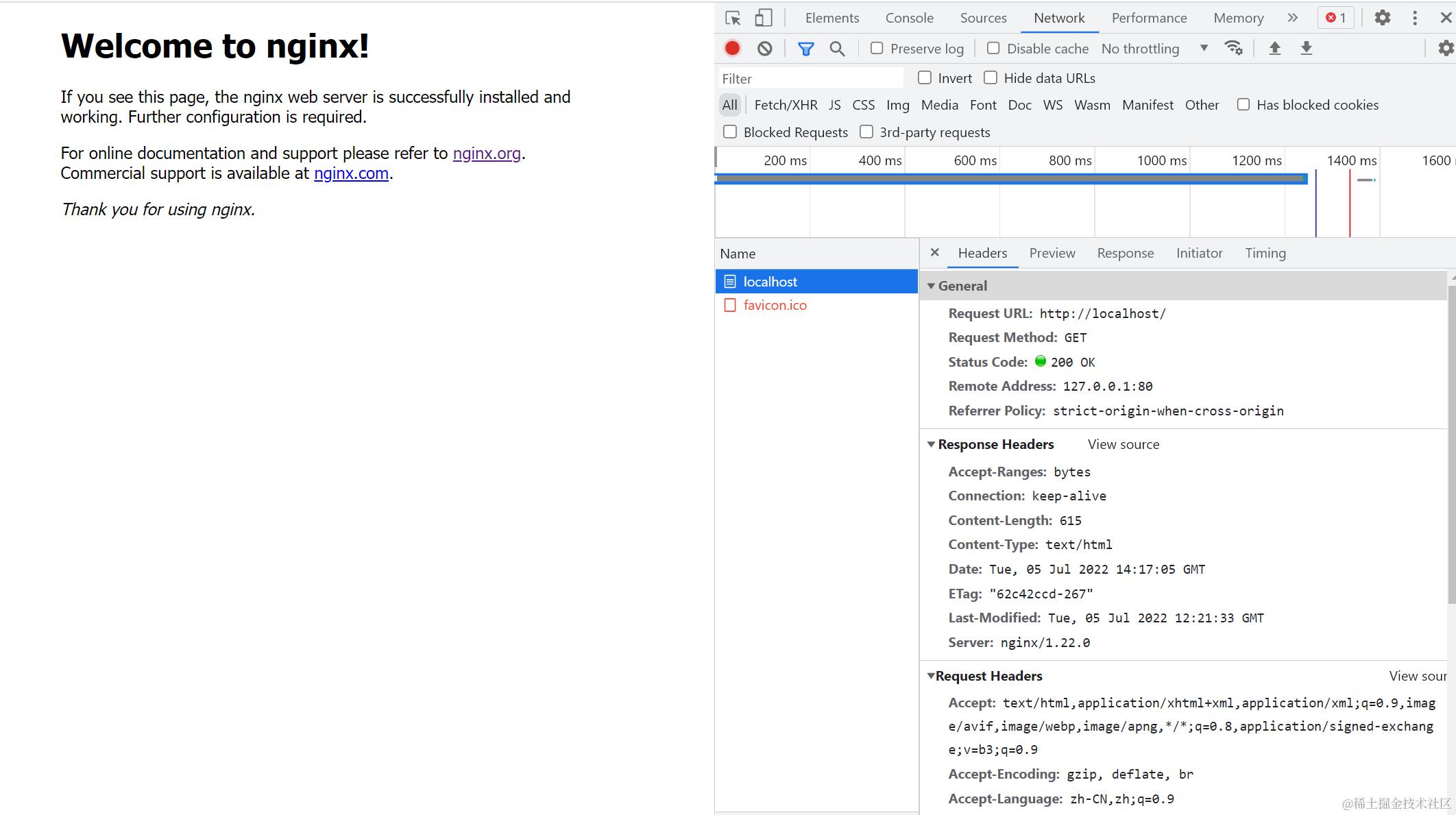The height and width of the screenshot is (815, 1456).
Task: Follow the nginx.org link
Action: (487, 153)
